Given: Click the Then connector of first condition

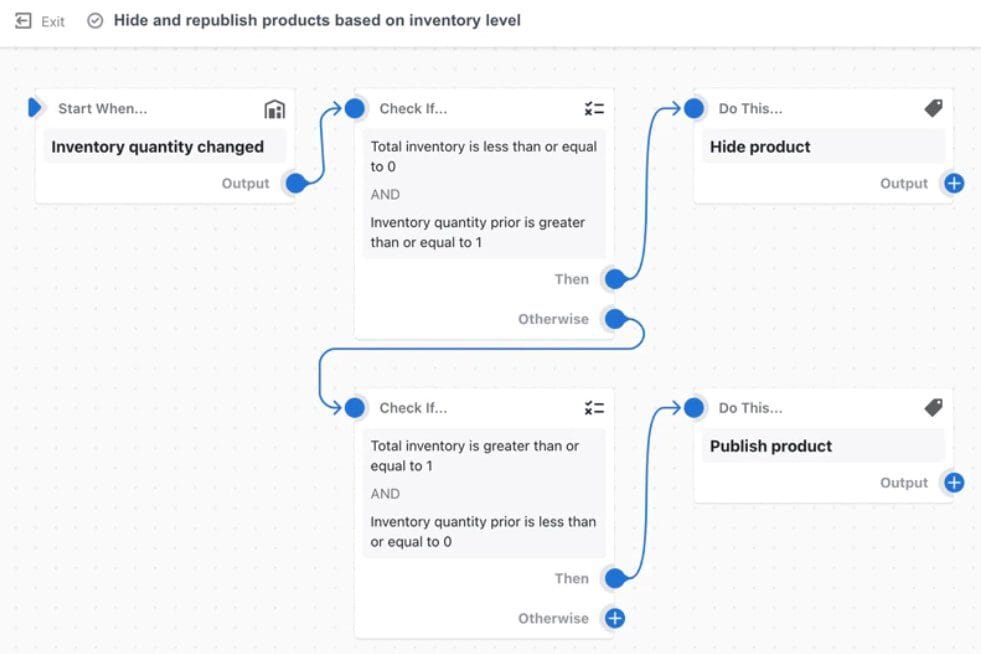Looking at the screenshot, I should 615,279.
